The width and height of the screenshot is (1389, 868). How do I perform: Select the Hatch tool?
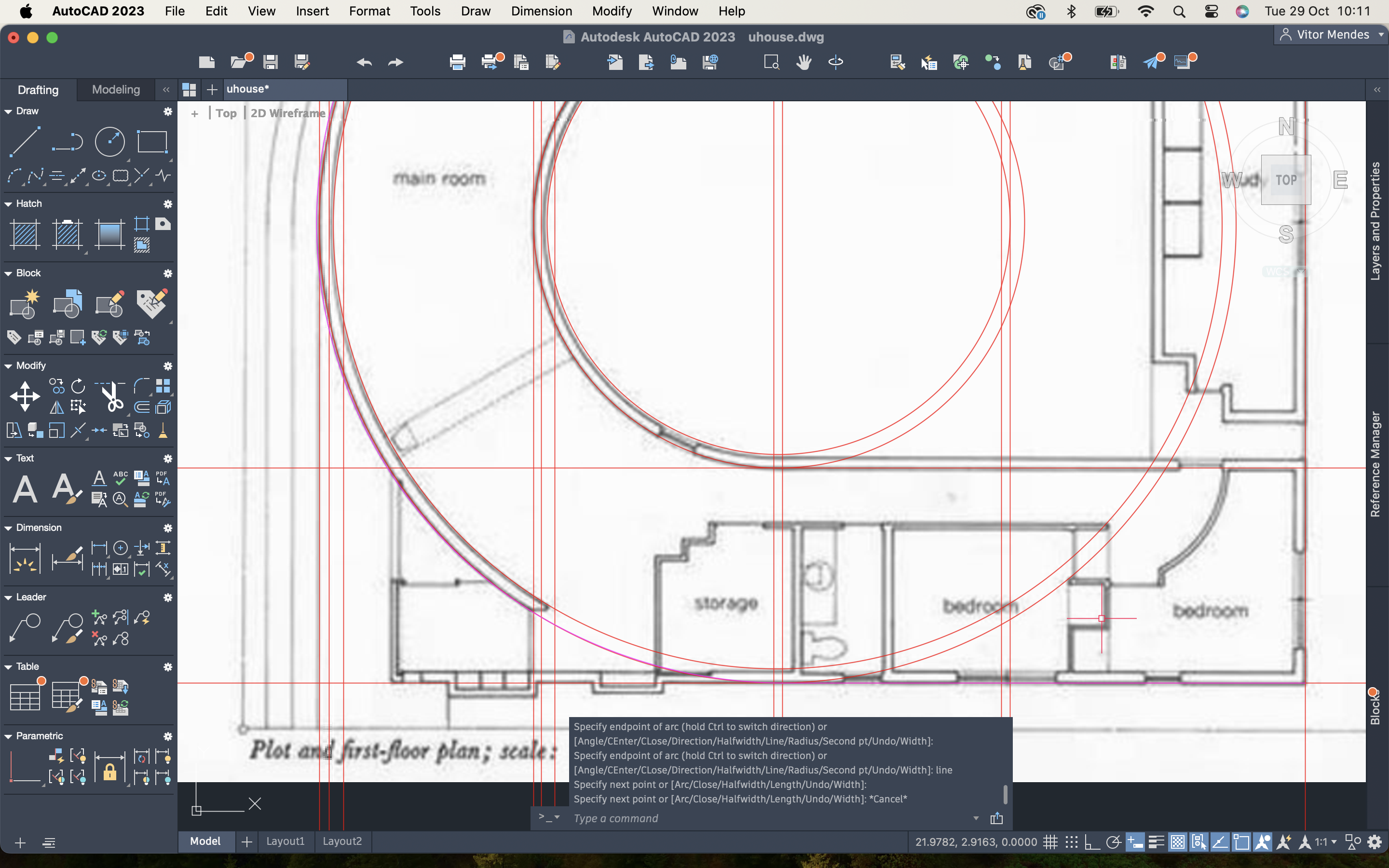point(25,234)
